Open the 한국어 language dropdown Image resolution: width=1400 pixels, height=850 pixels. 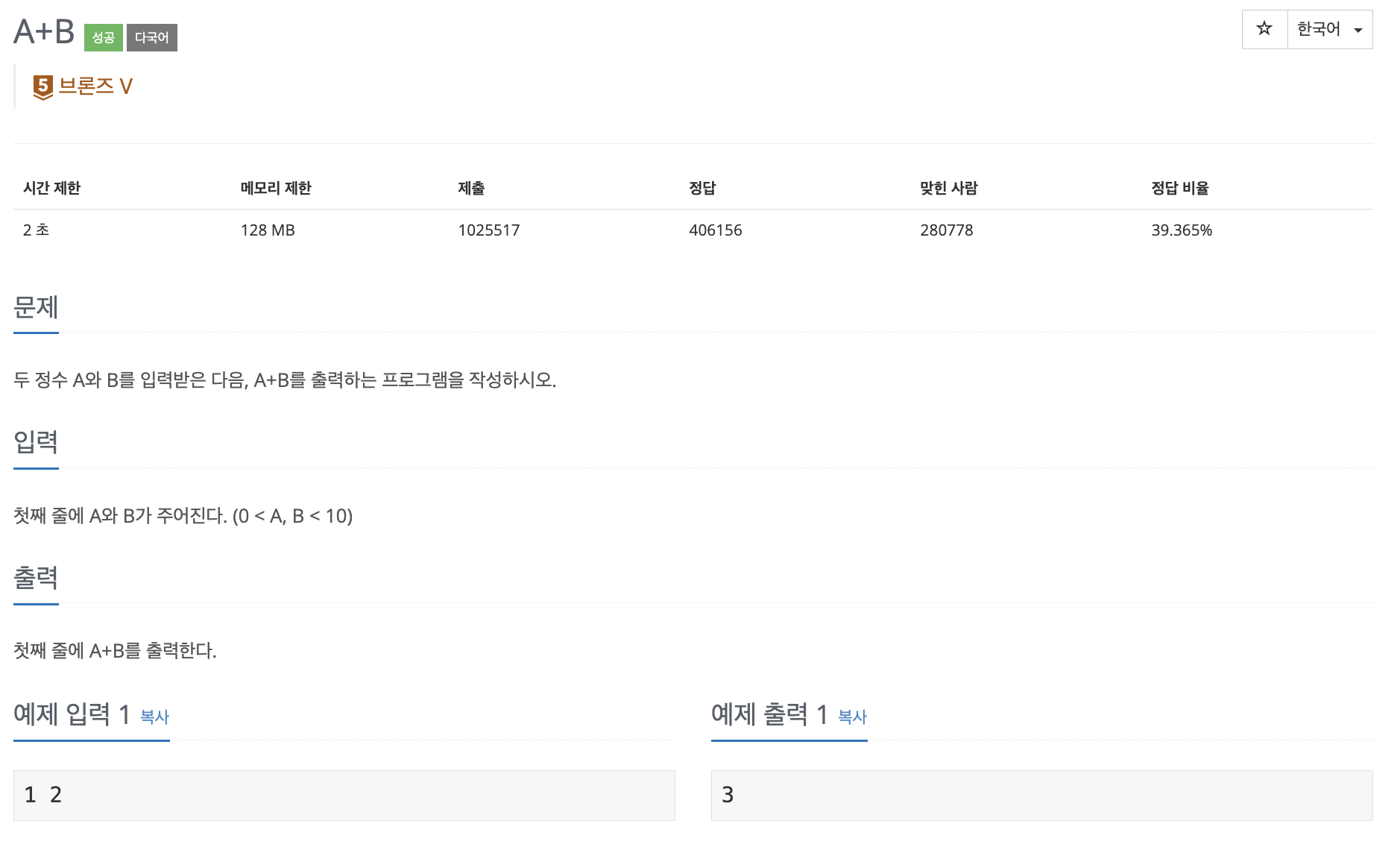[1330, 29]
